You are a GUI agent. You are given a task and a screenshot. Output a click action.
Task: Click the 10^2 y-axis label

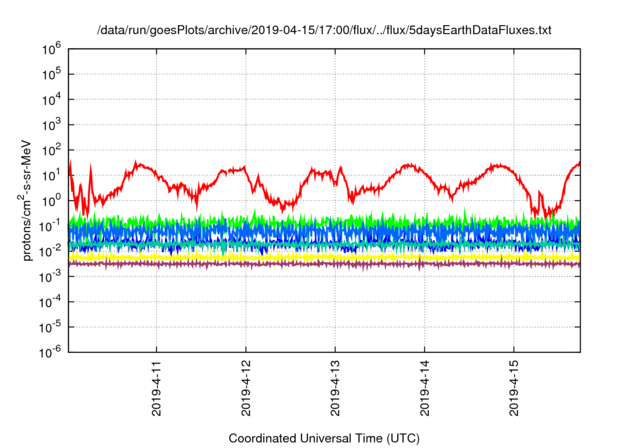(x=51, y=151)
